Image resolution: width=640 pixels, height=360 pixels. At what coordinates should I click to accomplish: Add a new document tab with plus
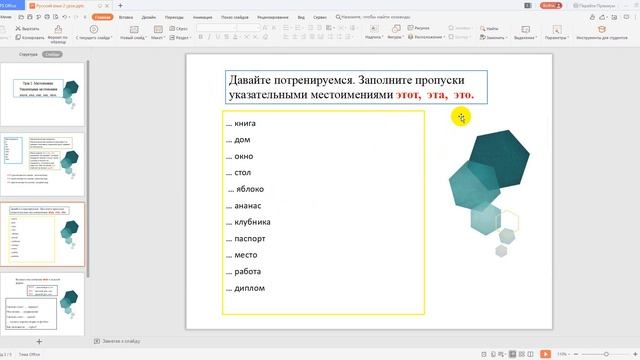pos(120,6)
